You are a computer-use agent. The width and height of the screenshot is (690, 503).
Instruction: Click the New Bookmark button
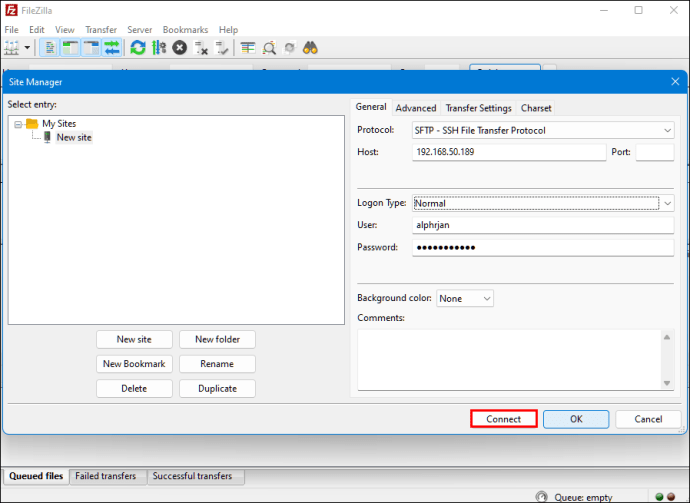click(x=134, y=364)
